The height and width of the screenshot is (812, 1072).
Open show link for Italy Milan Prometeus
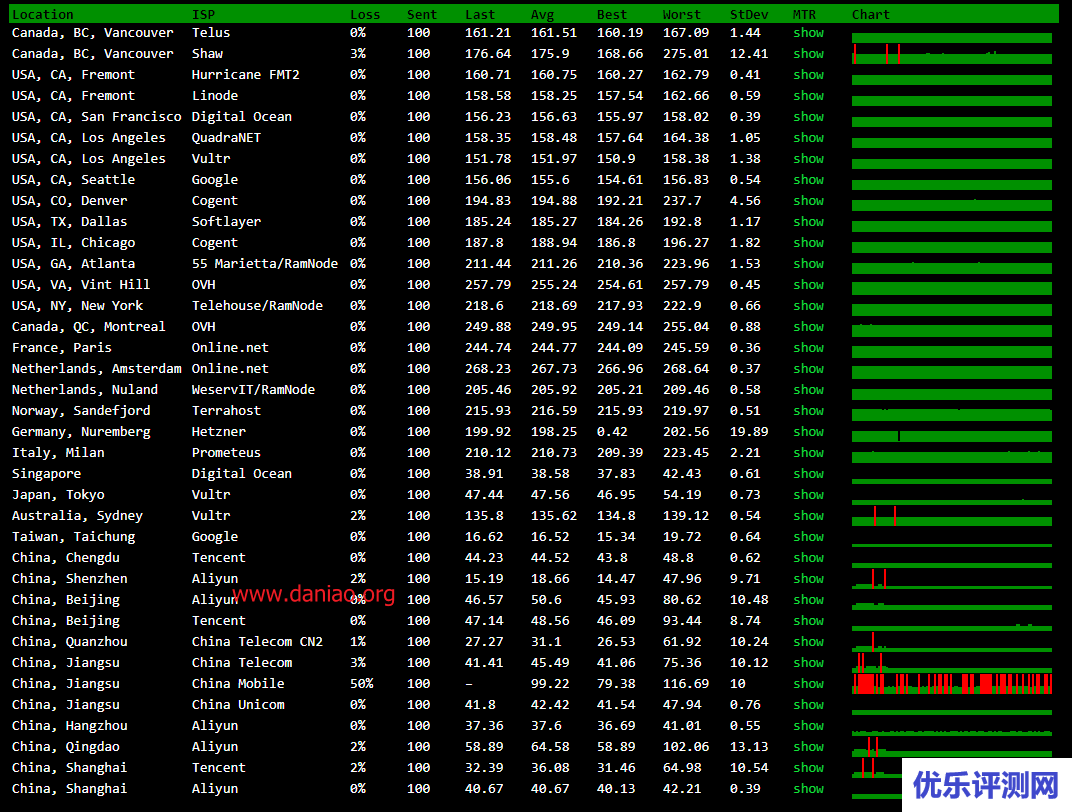click(808, 453)
